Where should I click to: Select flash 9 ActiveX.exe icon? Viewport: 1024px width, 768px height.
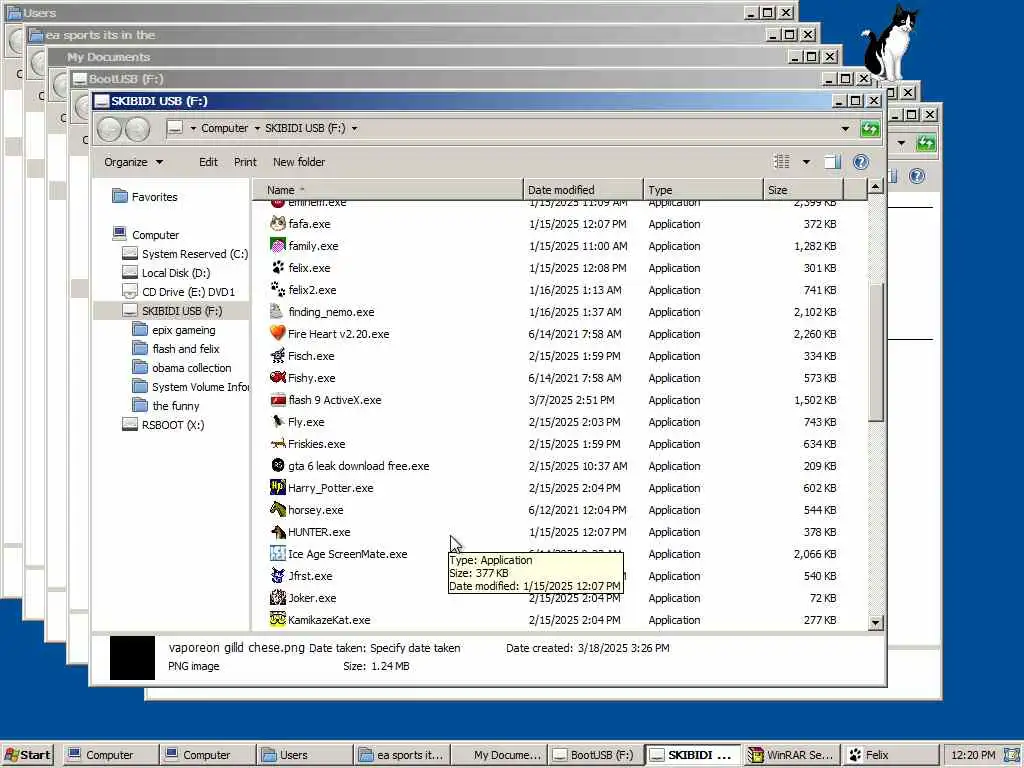coord(278,400)
